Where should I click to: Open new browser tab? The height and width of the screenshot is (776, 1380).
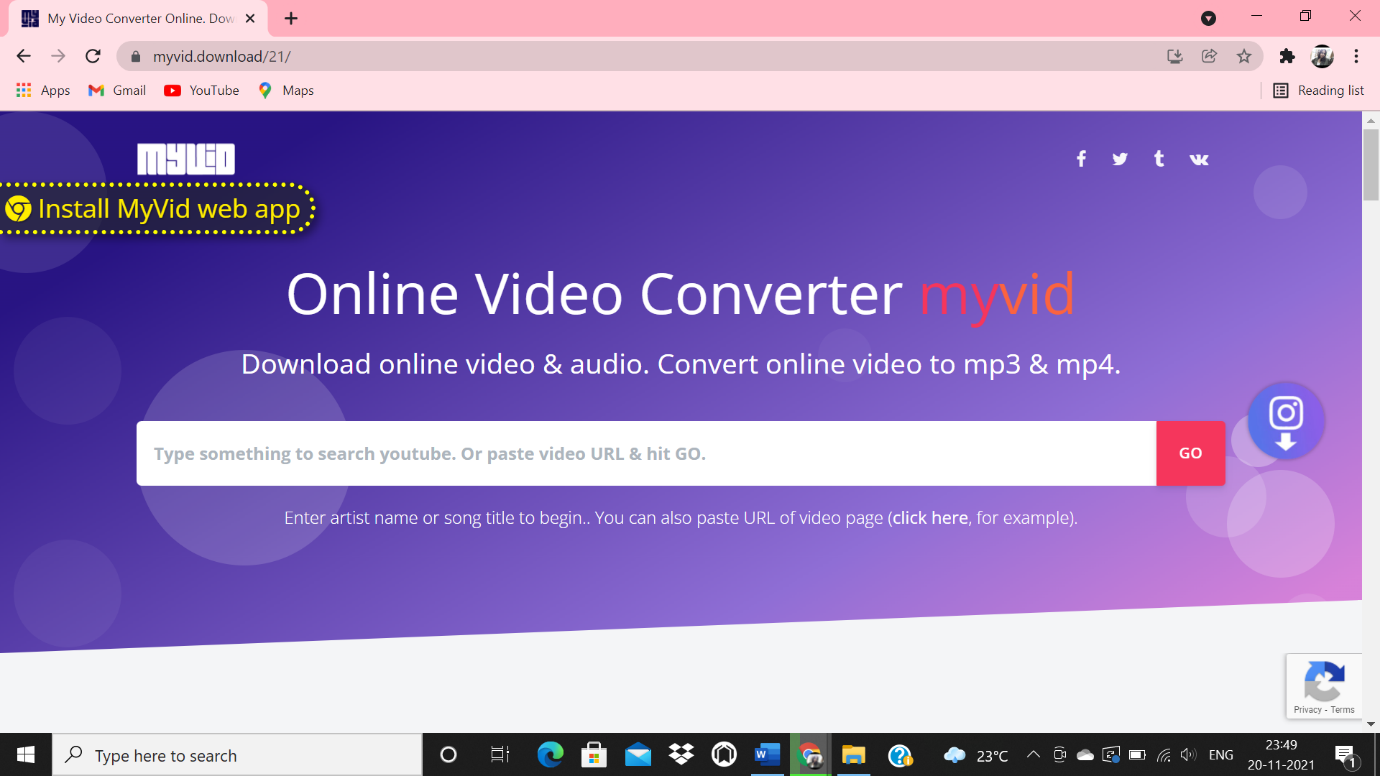coord(291,18)
